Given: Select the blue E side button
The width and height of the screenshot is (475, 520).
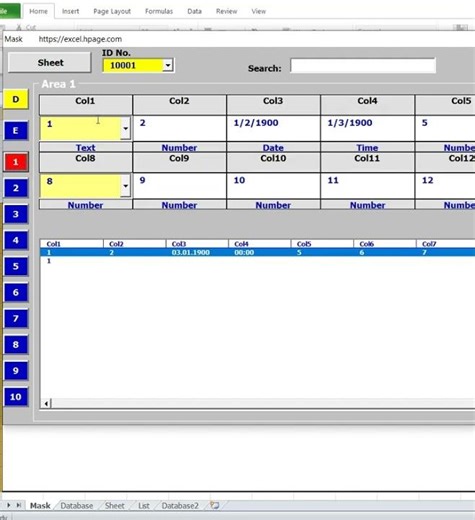Looking at the screenshot, I should tap(16, 130).
